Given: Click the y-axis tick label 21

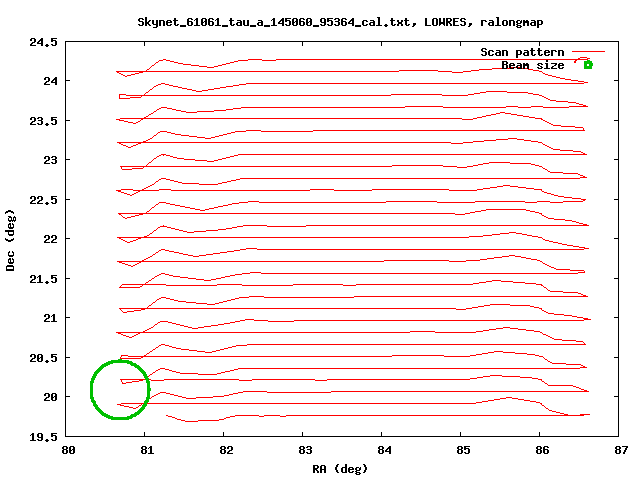Looking at the screenshot, I should point(51,318).
